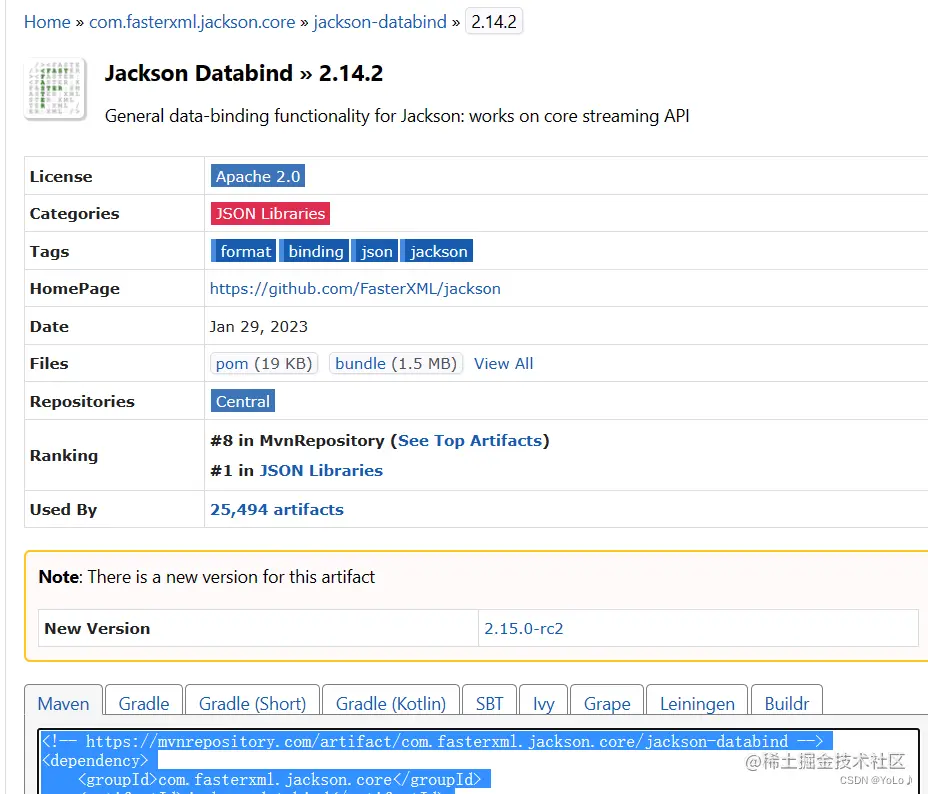This screenshot has width=928, height=794.
Task: Switch to the SBT tab
Action: coord(489,703)
